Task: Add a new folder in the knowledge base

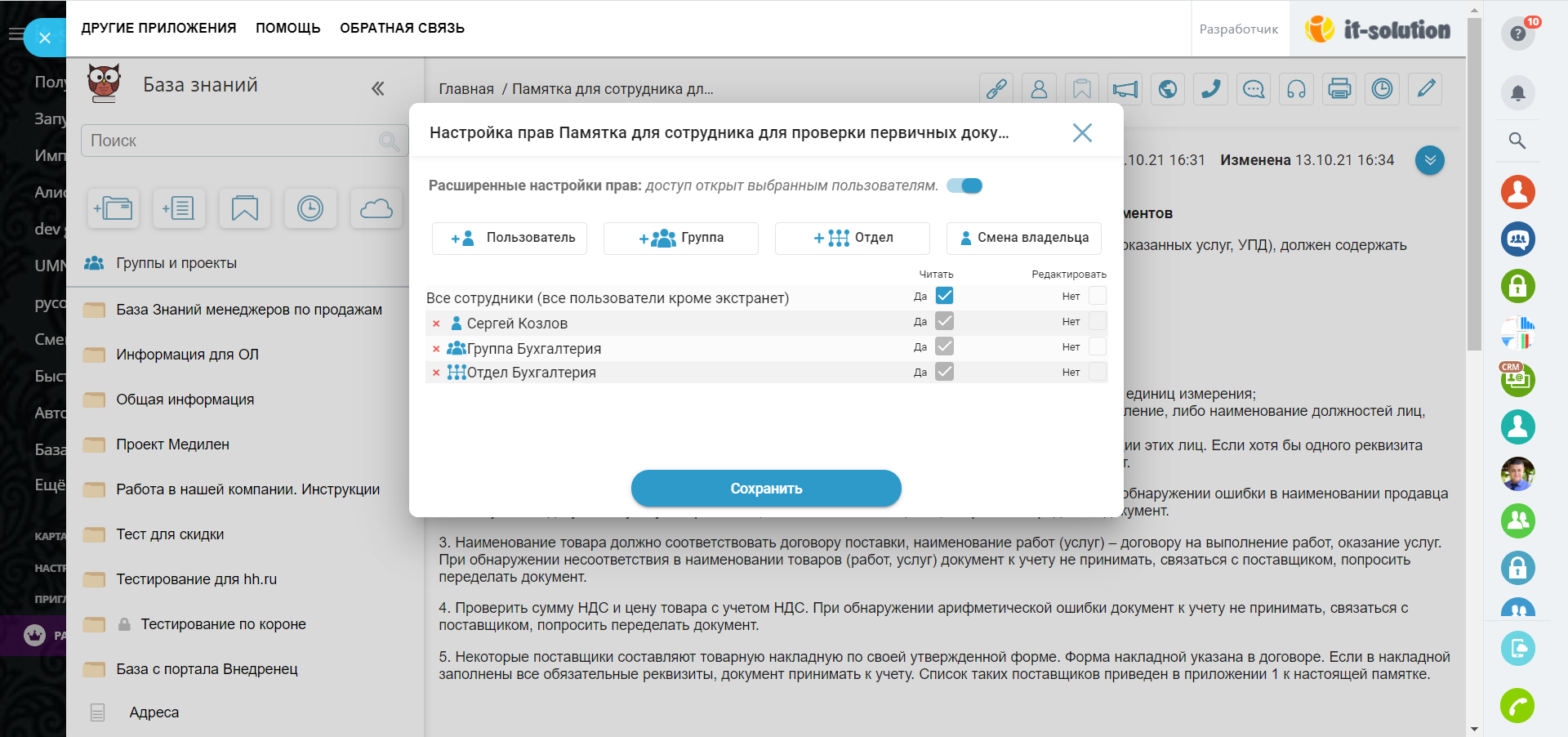Action: pyautogui.click(x=114, y=208)
